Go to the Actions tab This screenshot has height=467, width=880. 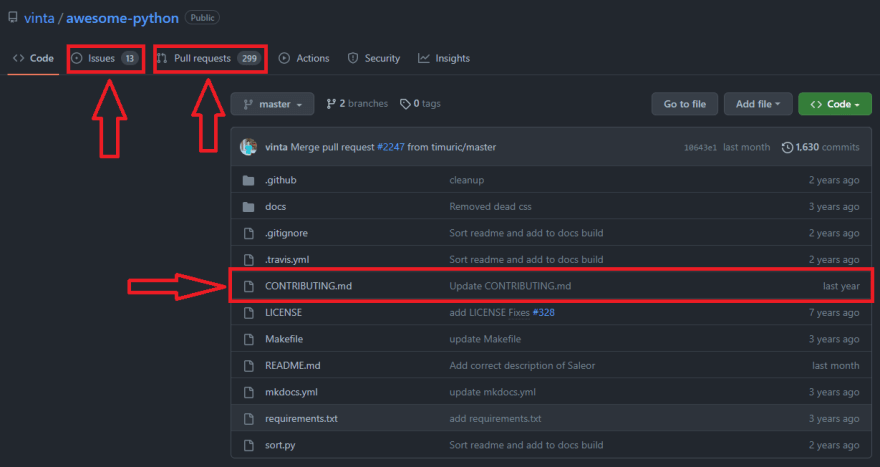tap(304, 58)
